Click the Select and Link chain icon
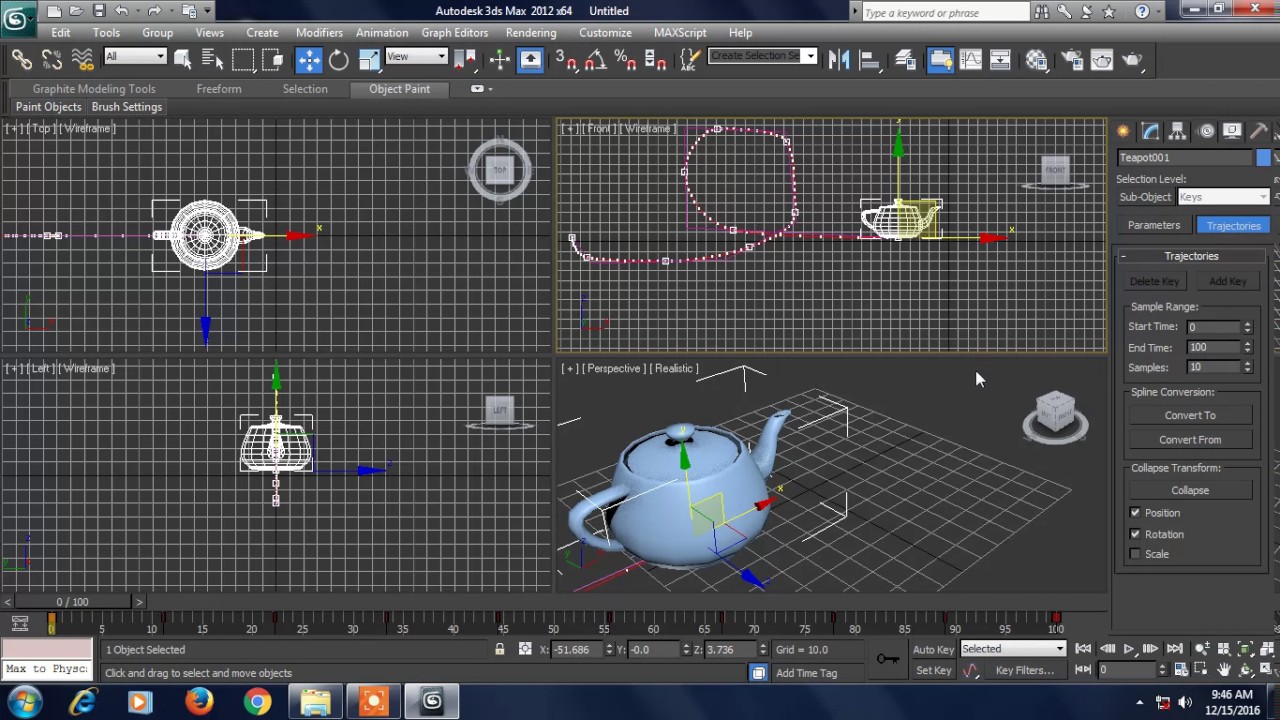 (22, 60)
